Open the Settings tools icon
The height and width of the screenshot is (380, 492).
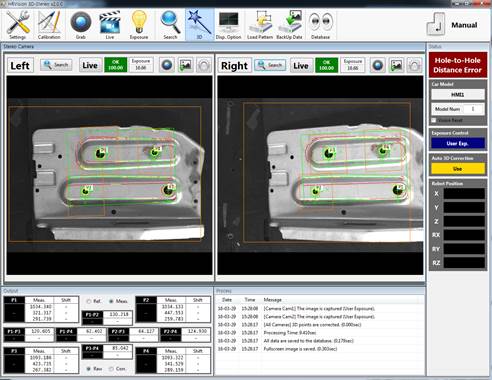[x=17, y=25]
